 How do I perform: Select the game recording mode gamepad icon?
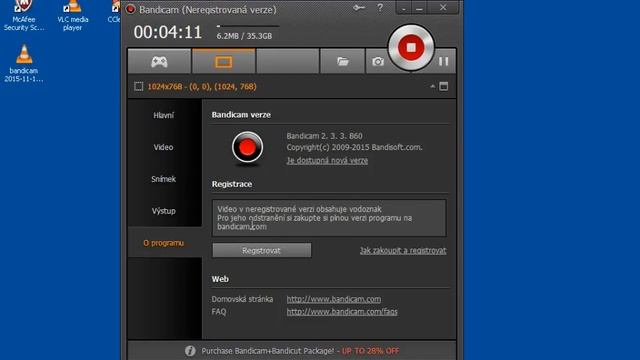pyautogui.click(x=159, y=62)
